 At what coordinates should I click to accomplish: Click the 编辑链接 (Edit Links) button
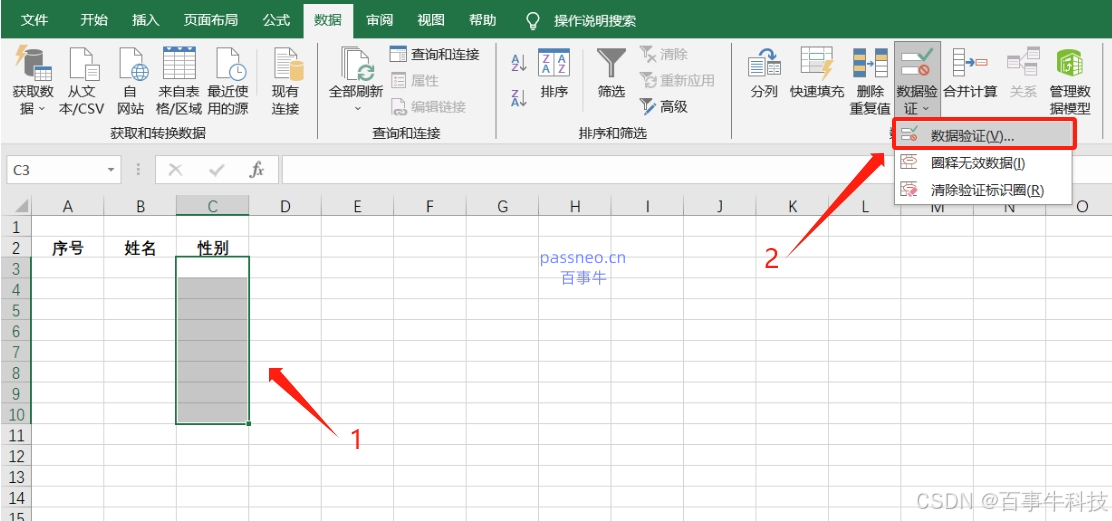pos(428,107)
